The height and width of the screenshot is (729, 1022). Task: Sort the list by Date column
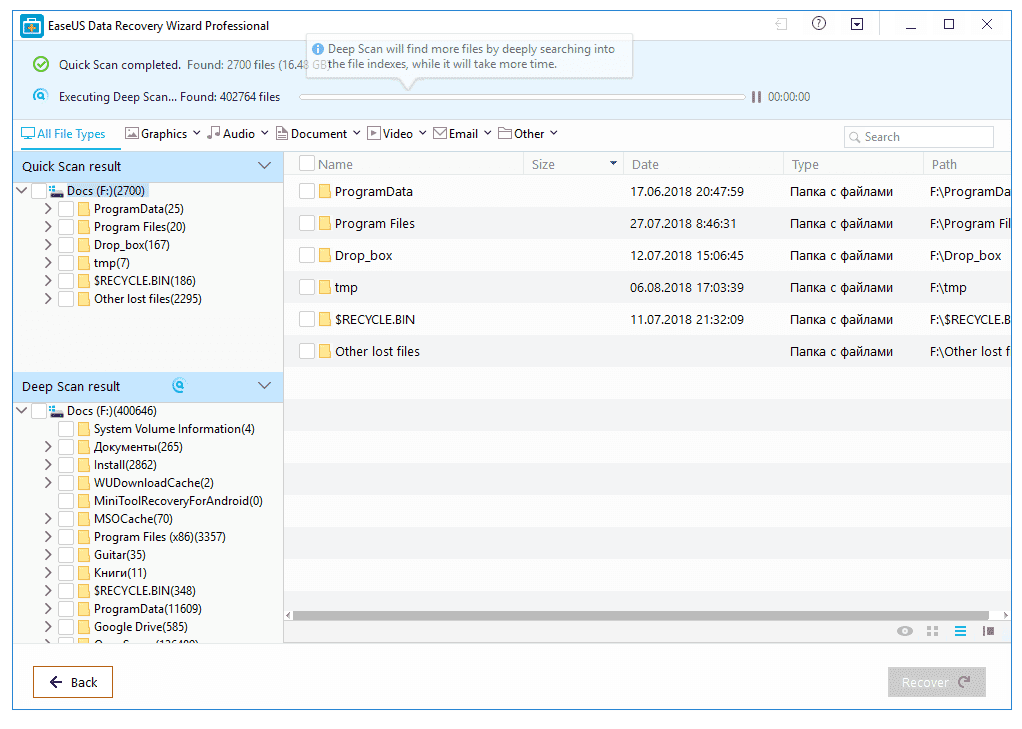[x=704, y=164]
